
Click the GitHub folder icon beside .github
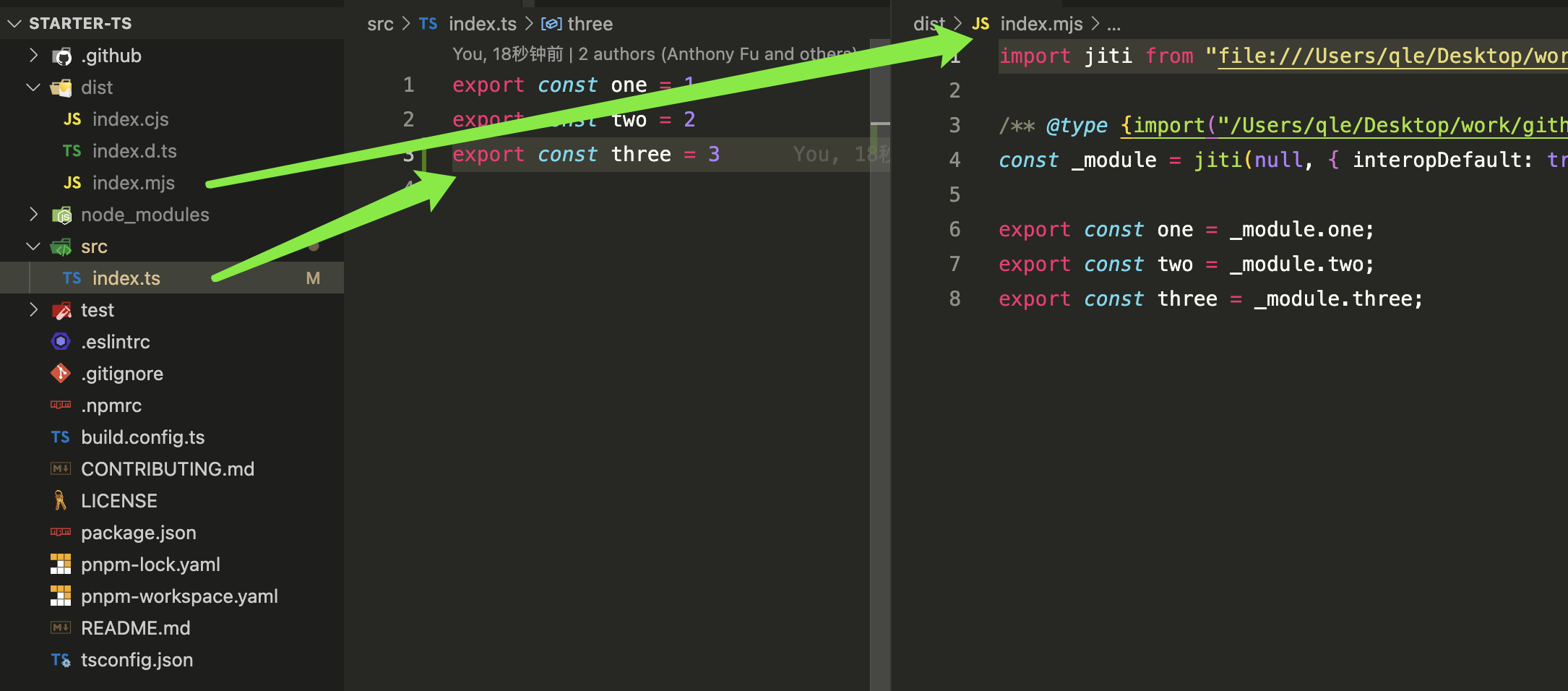point(62,56)
